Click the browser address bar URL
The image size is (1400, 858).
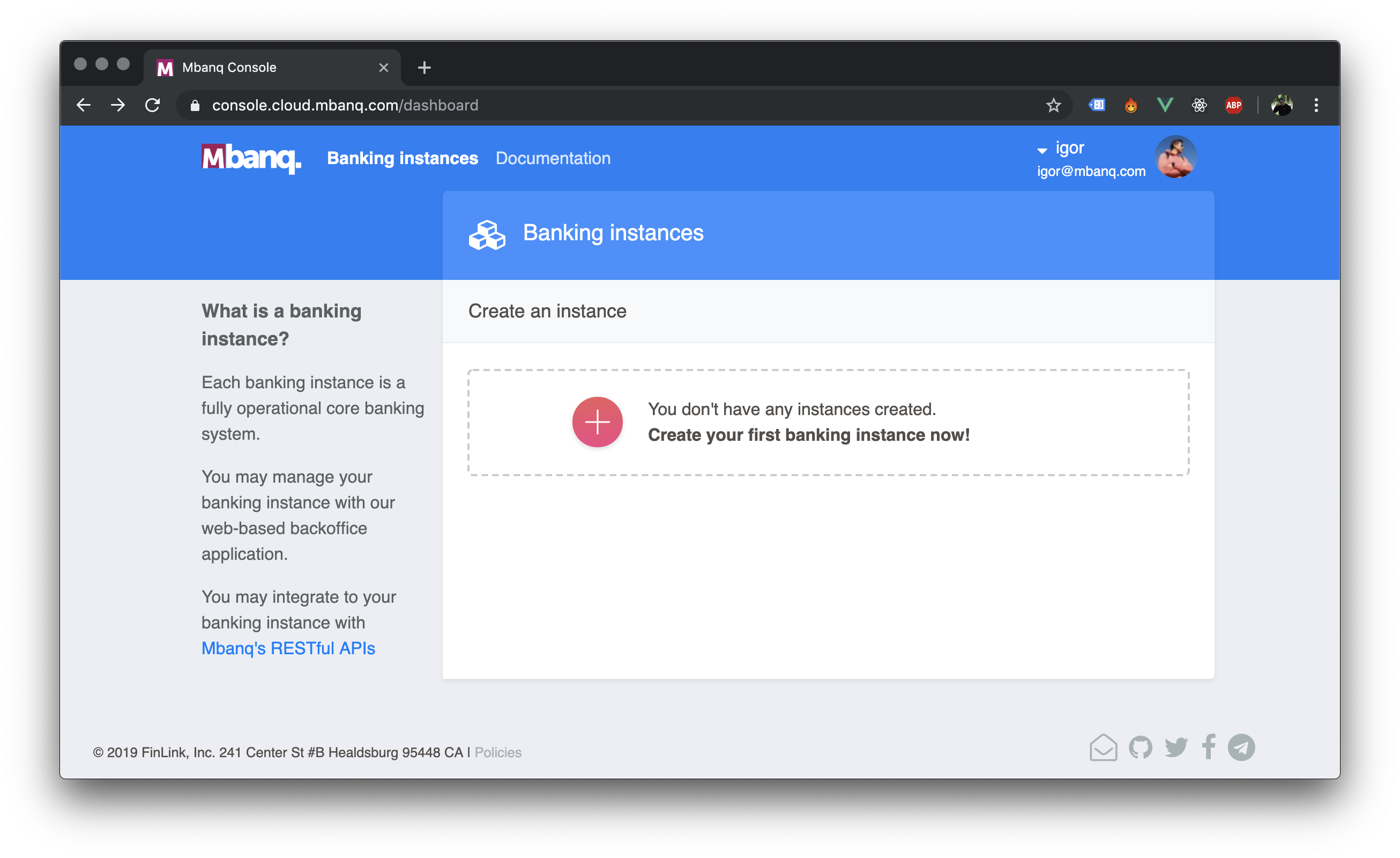click(x=345, y=105)
